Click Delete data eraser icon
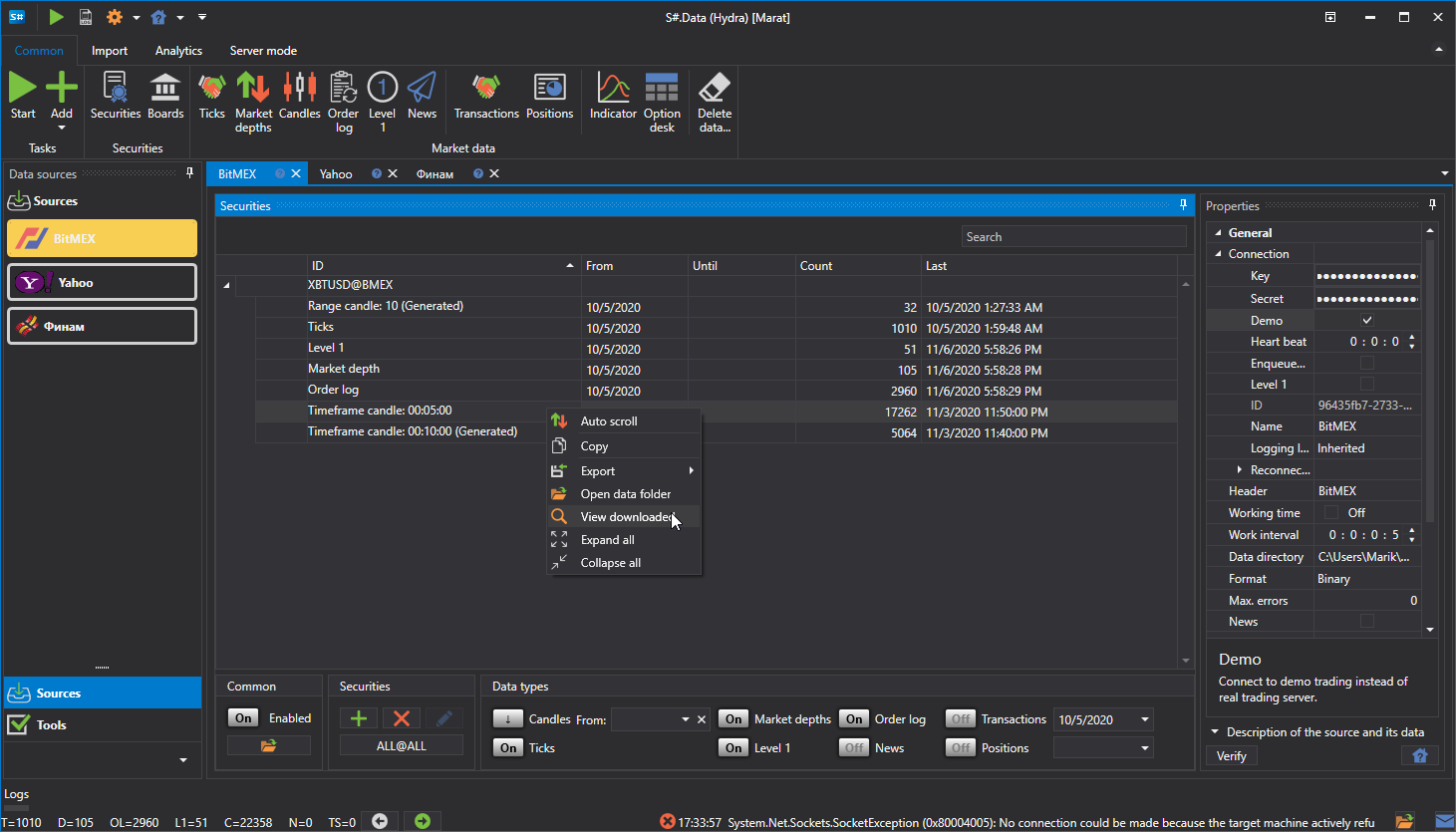Screen dimensions: 1456x832 click(715, 88)
